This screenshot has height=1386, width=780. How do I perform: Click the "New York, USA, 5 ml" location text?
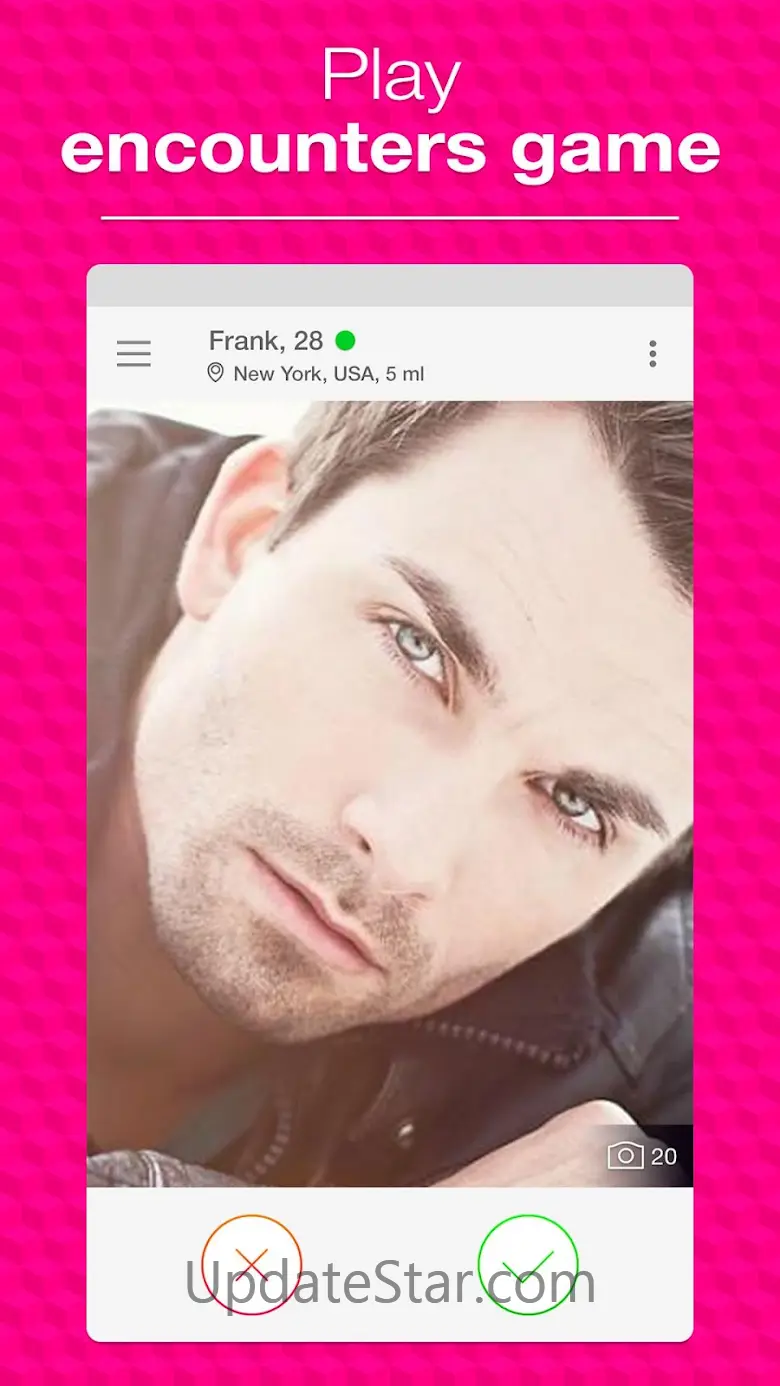[x=329, y=374]
